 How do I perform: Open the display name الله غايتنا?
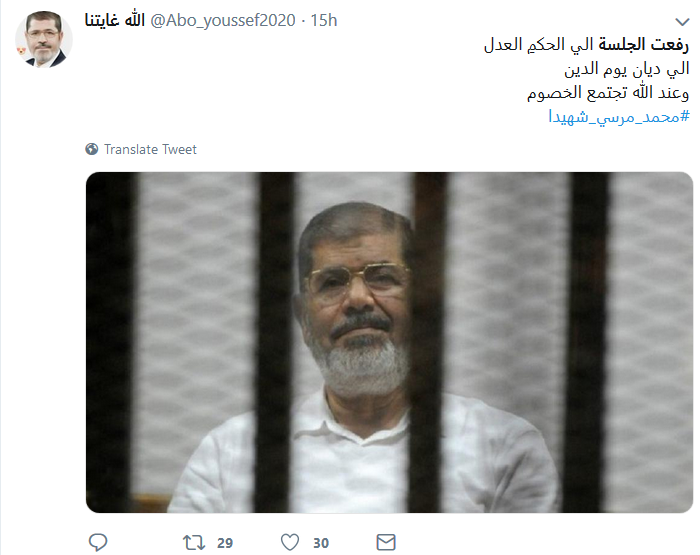click(x=115, y=20)
